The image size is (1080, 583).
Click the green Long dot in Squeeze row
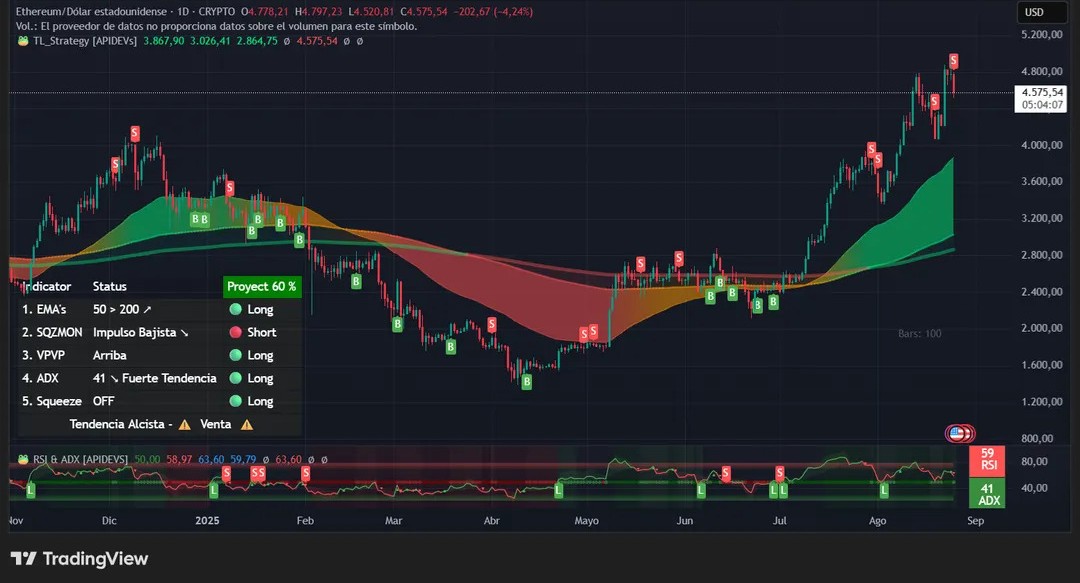236,401
